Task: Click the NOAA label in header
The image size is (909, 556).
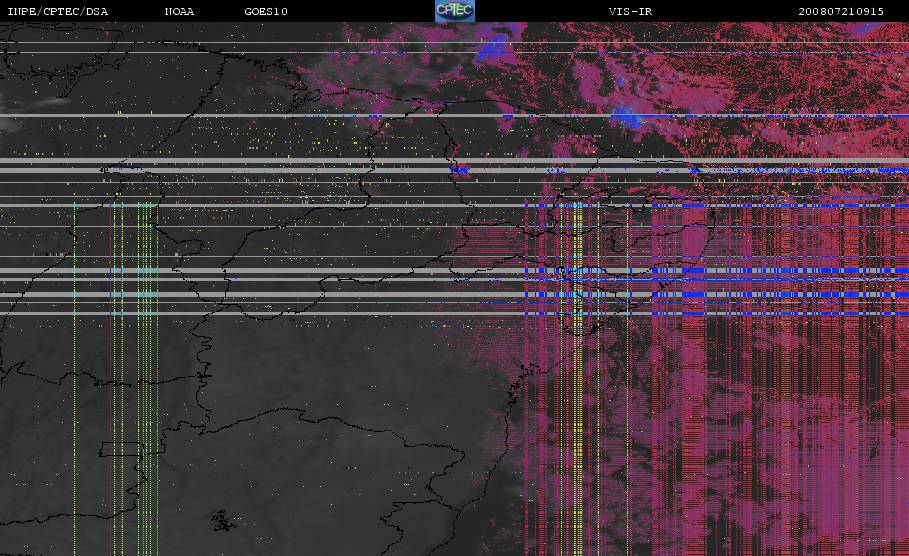Action: coord(179,12)
